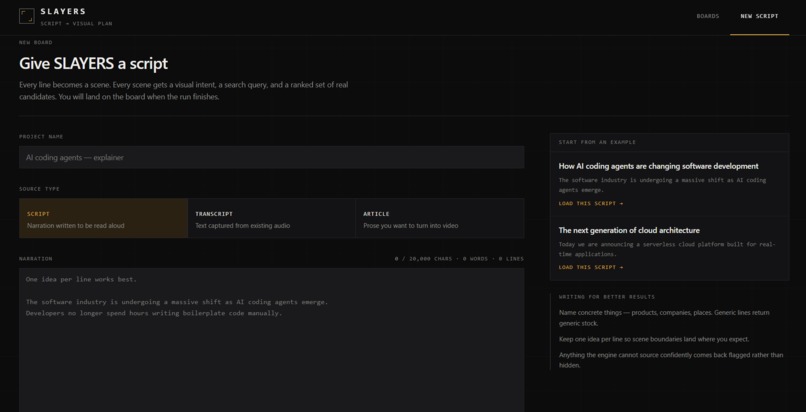Open 'How AI coding agents are changing software development' example
Screen dimensions: 806x412
658,166
